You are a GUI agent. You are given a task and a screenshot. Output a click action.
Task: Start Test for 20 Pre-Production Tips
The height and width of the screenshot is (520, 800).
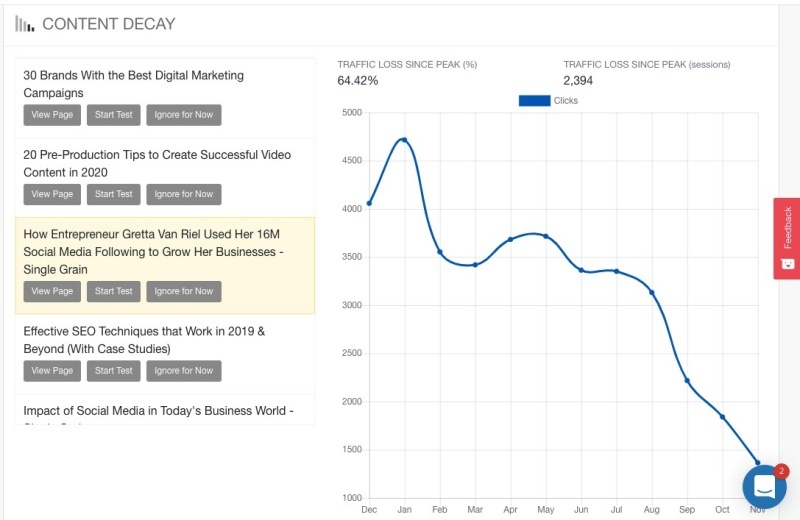[113, 194]
